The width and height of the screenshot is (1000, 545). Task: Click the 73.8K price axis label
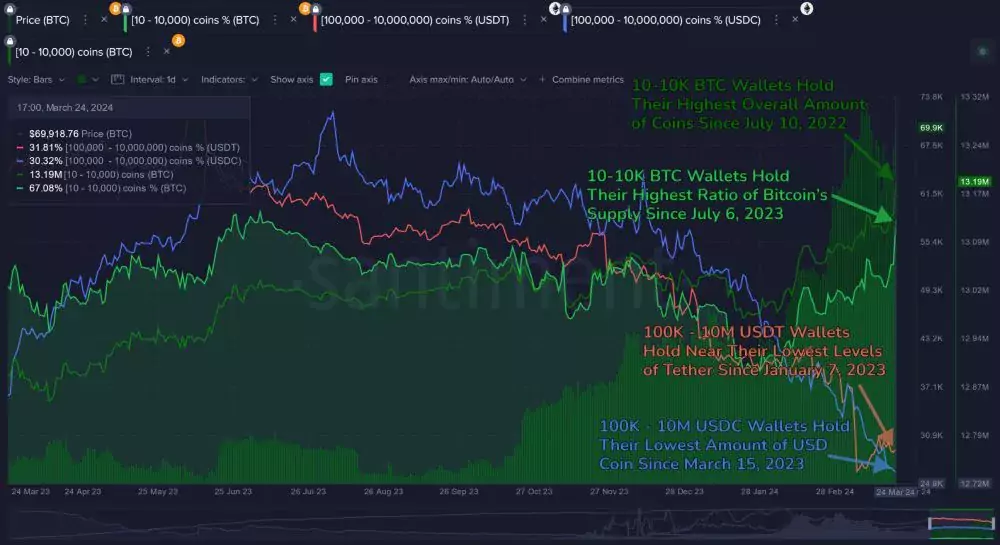pyautogui.click(x=931, y=97)
